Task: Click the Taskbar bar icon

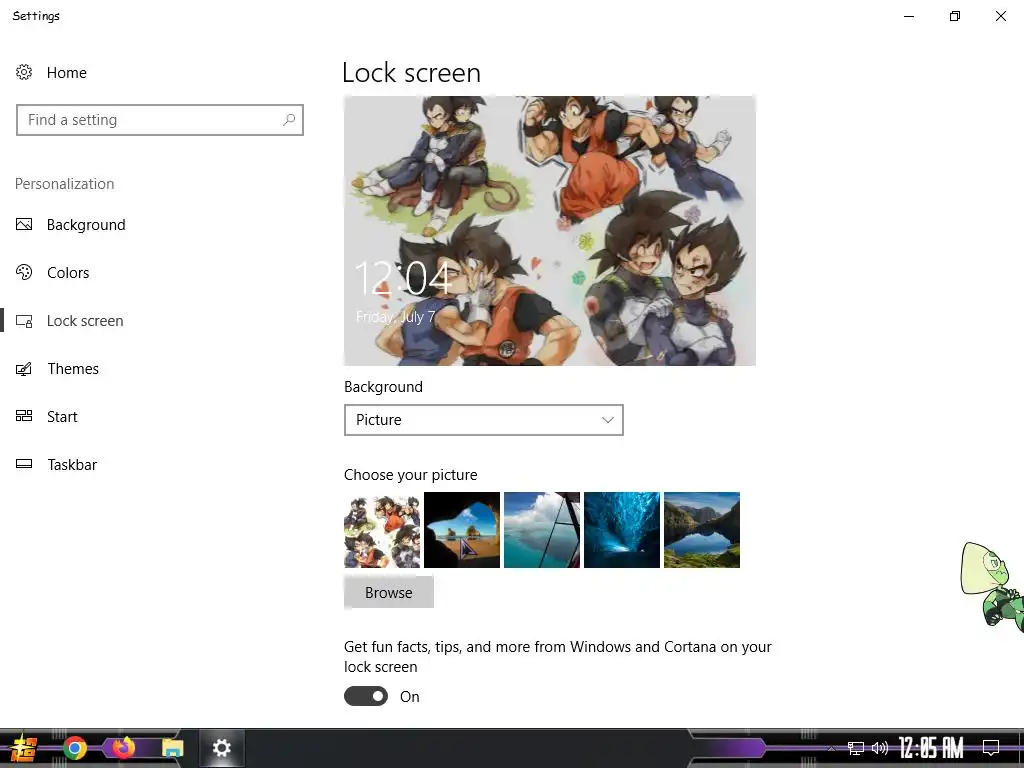Action: (24, 464)
